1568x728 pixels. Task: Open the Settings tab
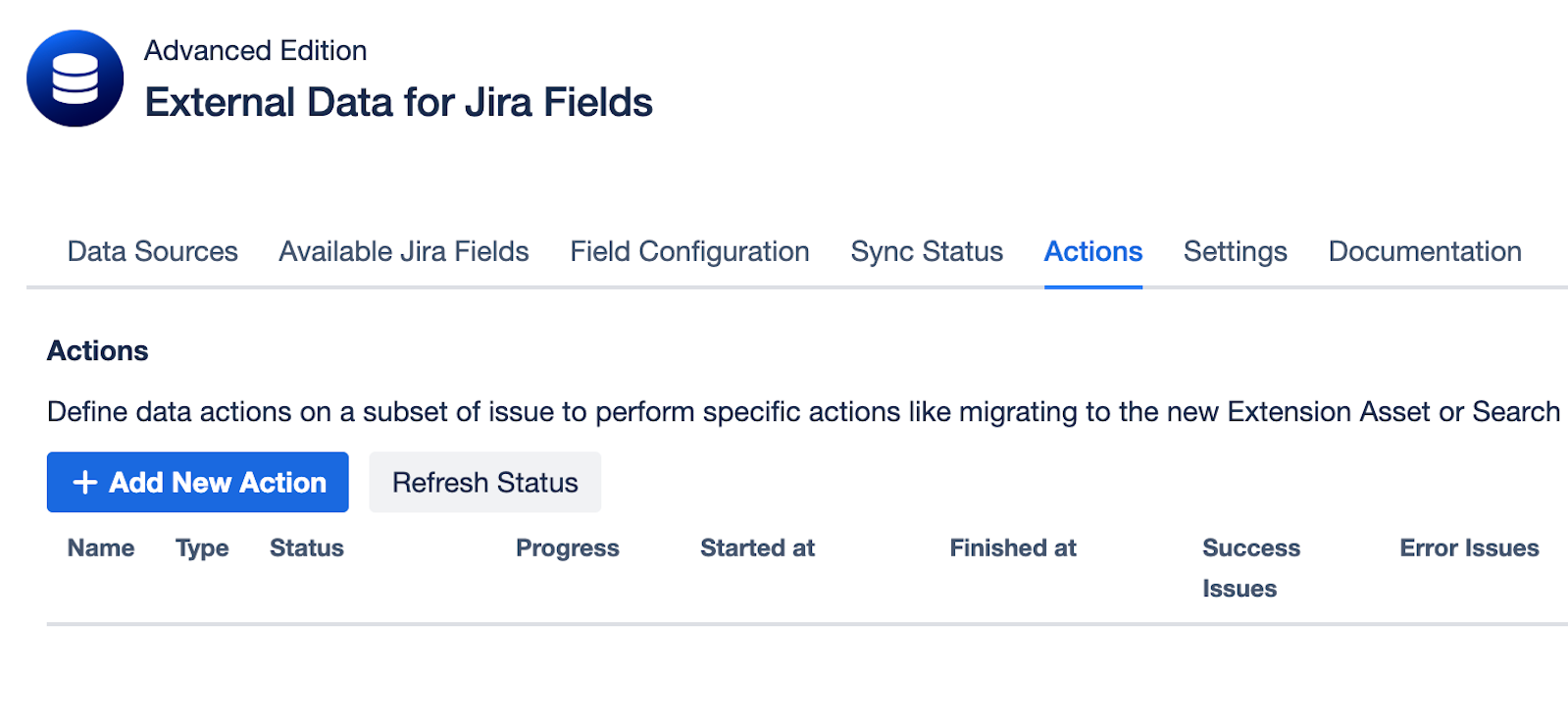click(1235, 252)
